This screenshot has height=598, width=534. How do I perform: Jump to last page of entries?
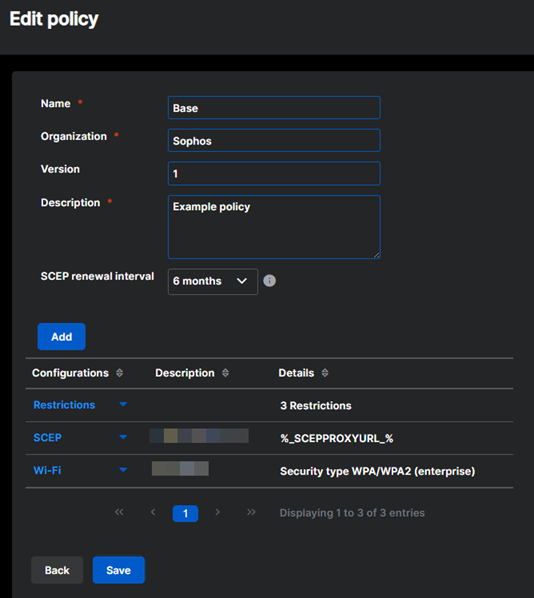[x=251, y=512]
